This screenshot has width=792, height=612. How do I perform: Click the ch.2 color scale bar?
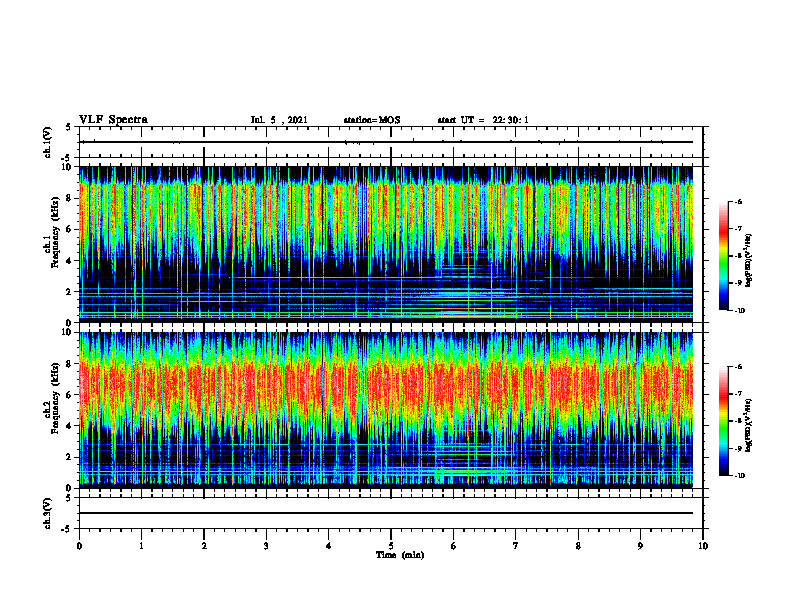point(724,421)
